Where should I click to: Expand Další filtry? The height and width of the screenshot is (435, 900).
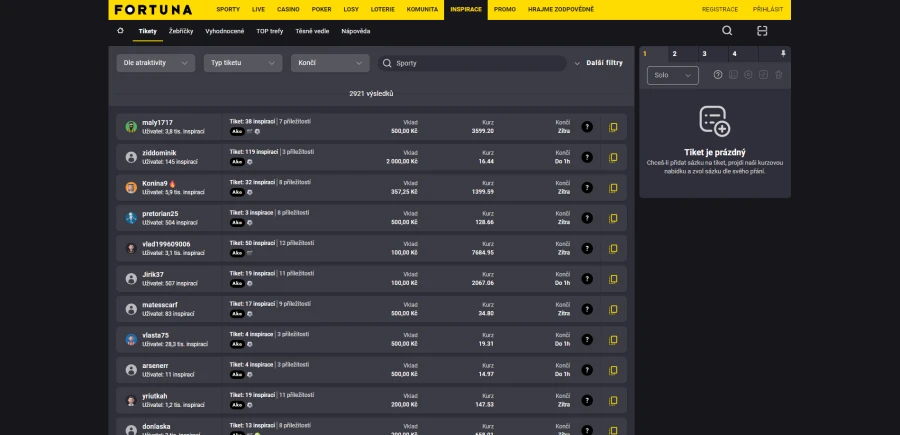click(599, 63)
